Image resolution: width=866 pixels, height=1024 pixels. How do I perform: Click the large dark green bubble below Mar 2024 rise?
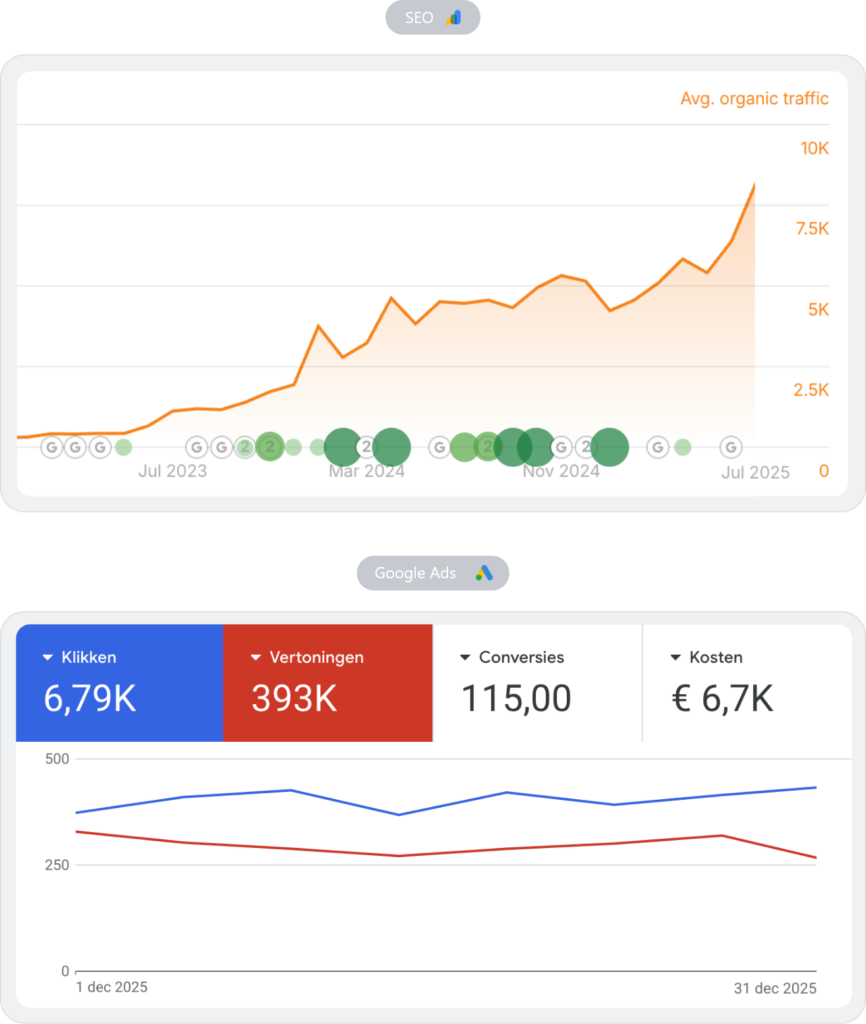tap(343, 447)
